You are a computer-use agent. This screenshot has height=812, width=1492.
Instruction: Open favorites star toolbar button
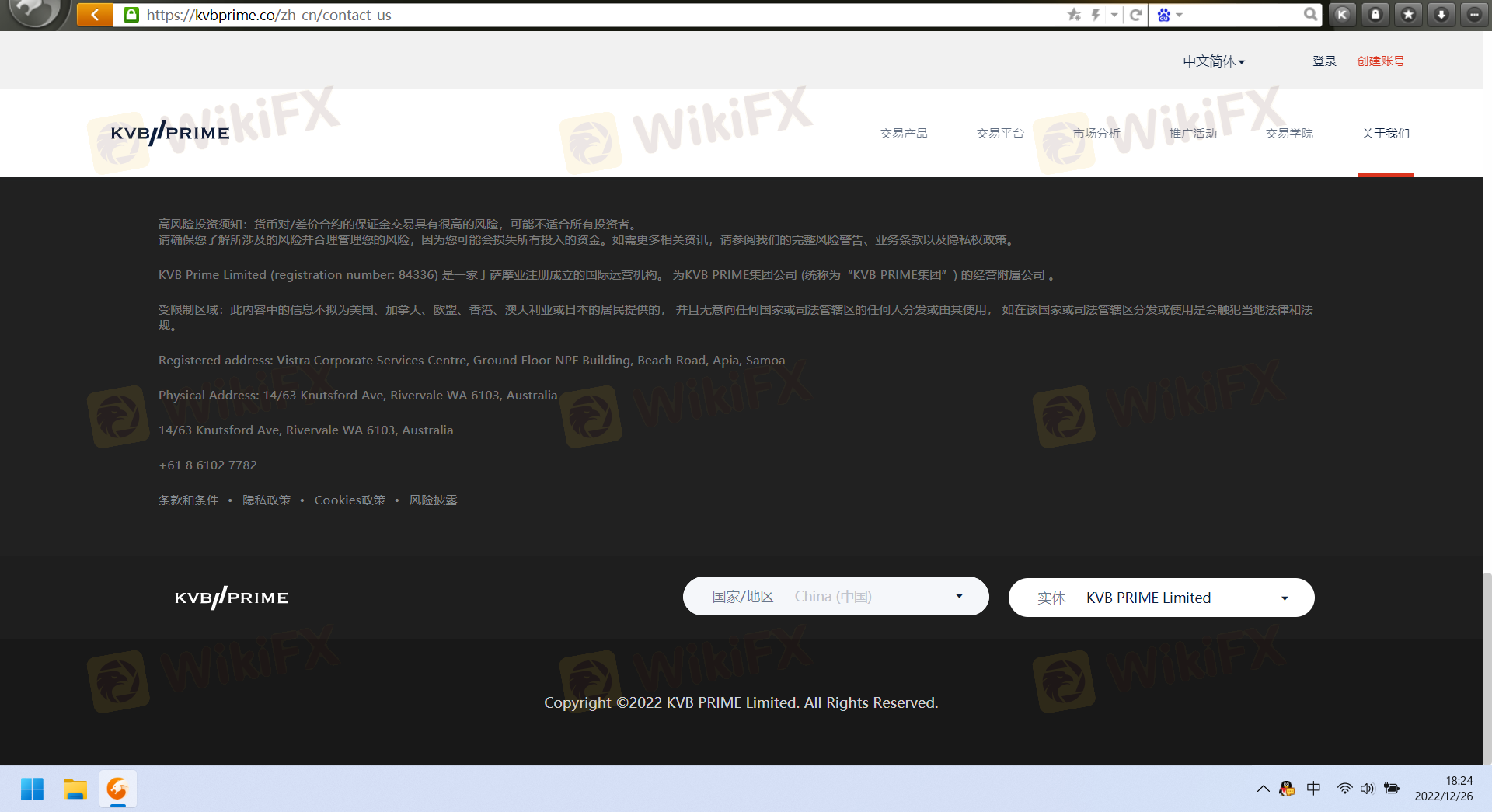coord(1408,14)
